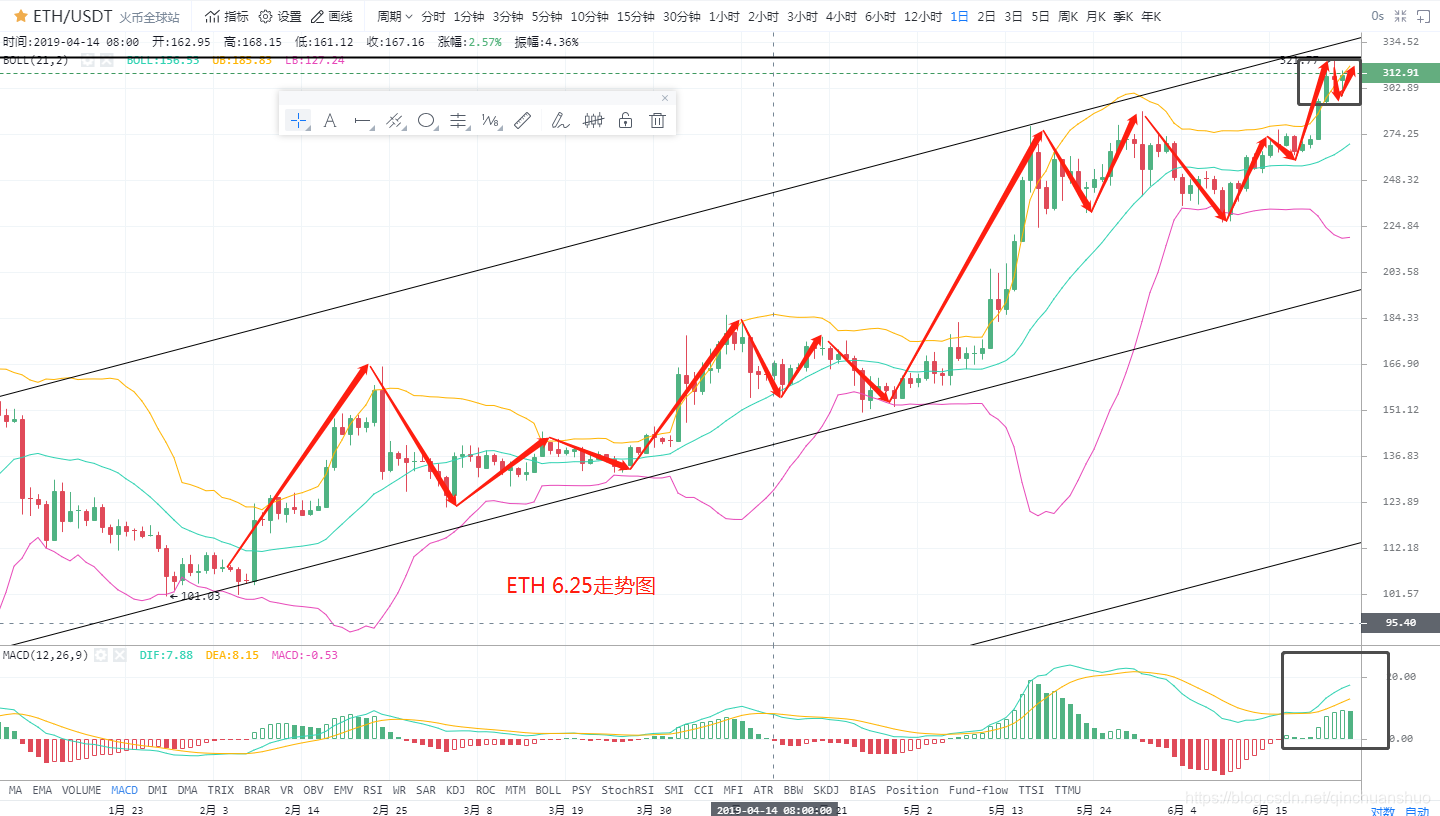The width and height of the screenshot is (1440, 816).
Task: Switch to 4小时 timeframe
Action: [x=841, y=16]
